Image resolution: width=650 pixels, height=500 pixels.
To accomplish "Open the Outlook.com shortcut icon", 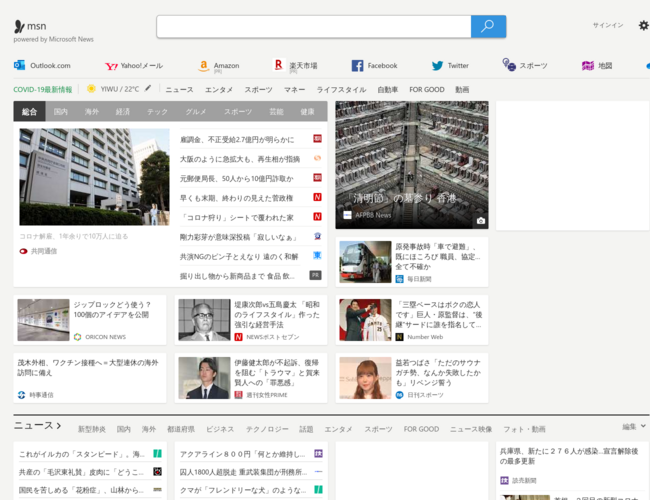I will click(x=19, y=65).
